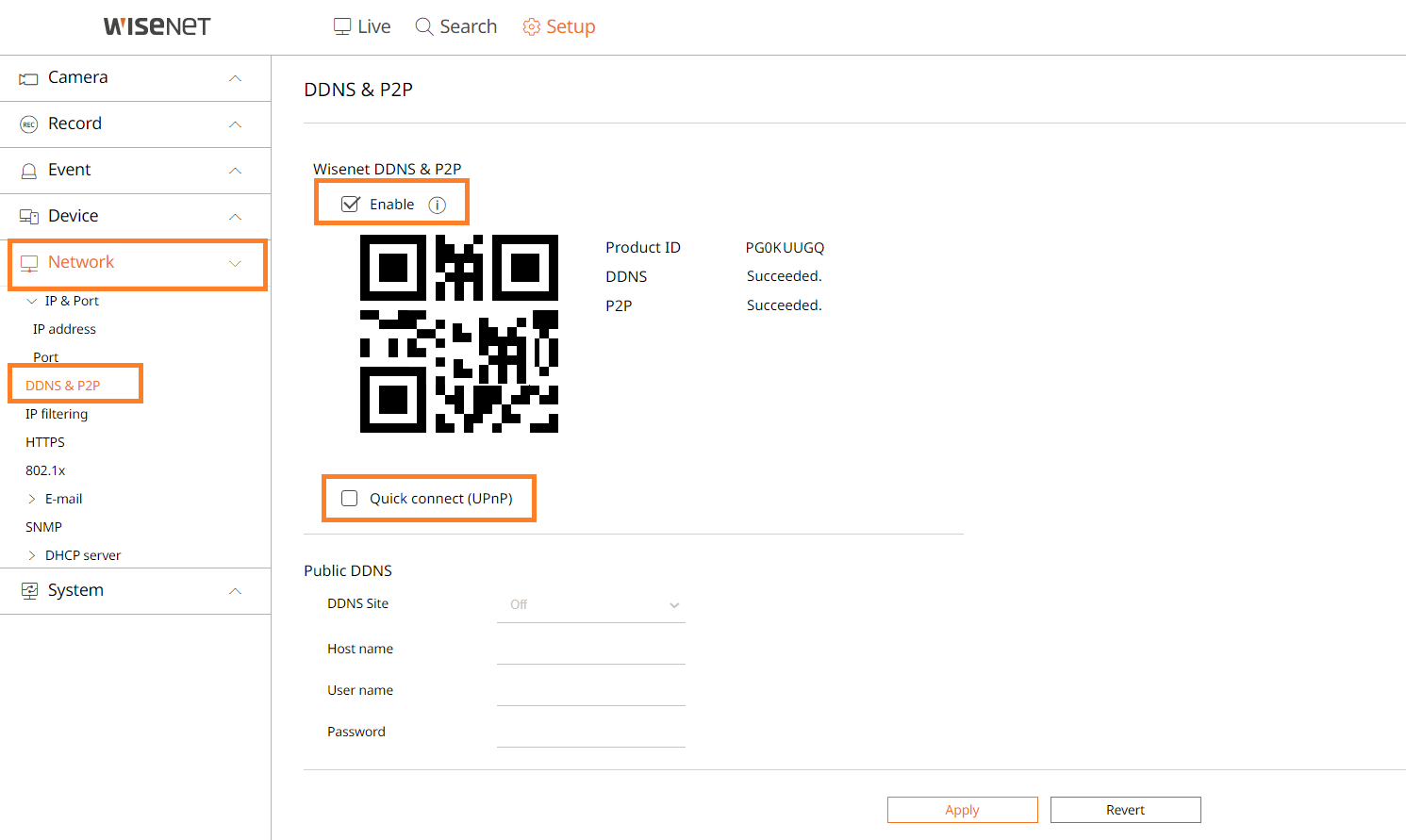Click the Search magnifier icon
The height and width of the screenshot is (840, 1406).
[x=424, y=27]
